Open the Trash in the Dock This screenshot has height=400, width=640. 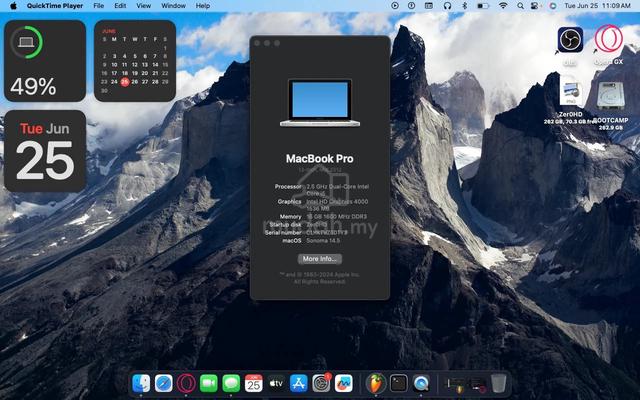[x=498, y=384]
